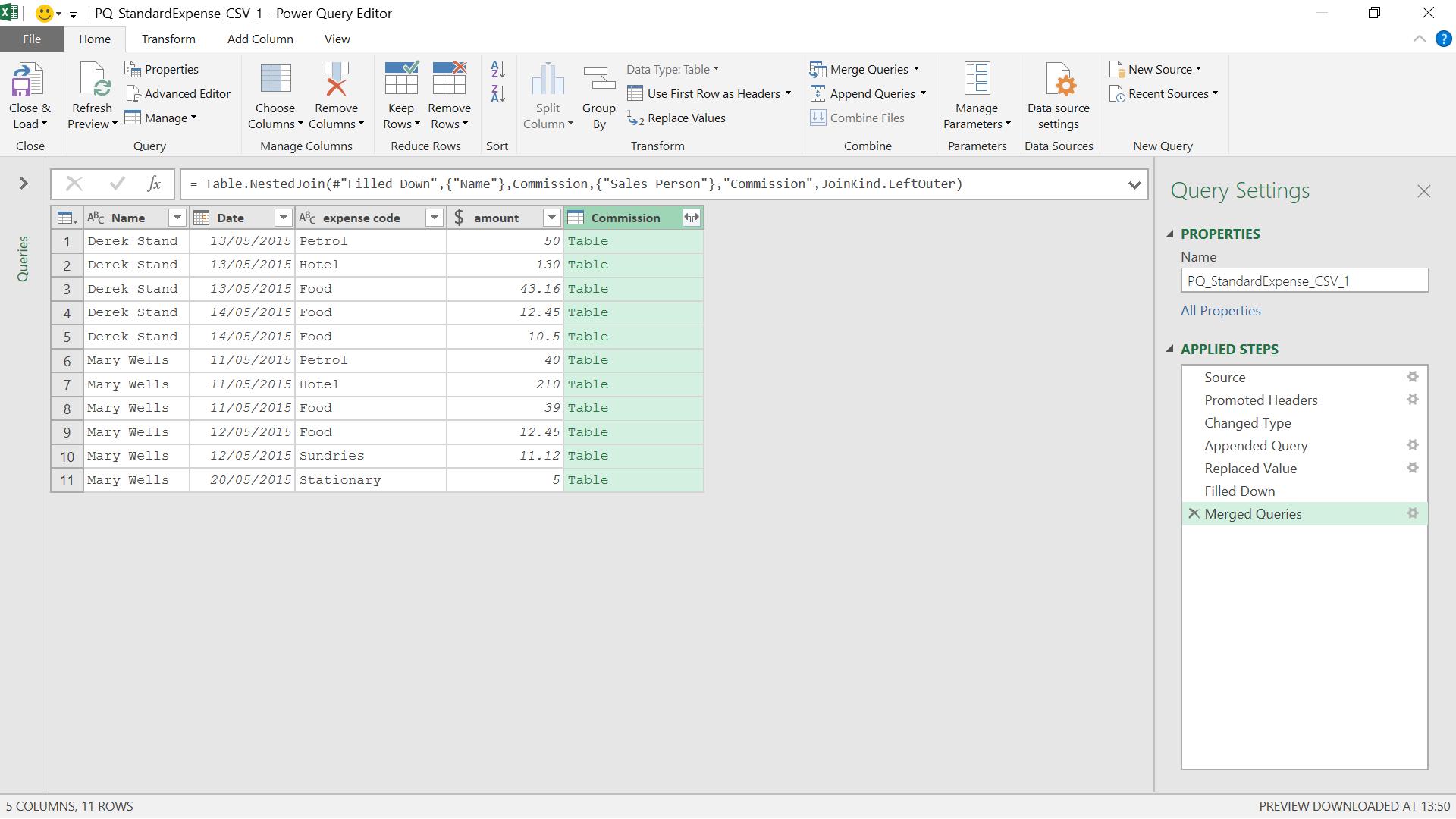Switch to the Add Column tab
Viewport: 1456px width, 819px height.
260,39
